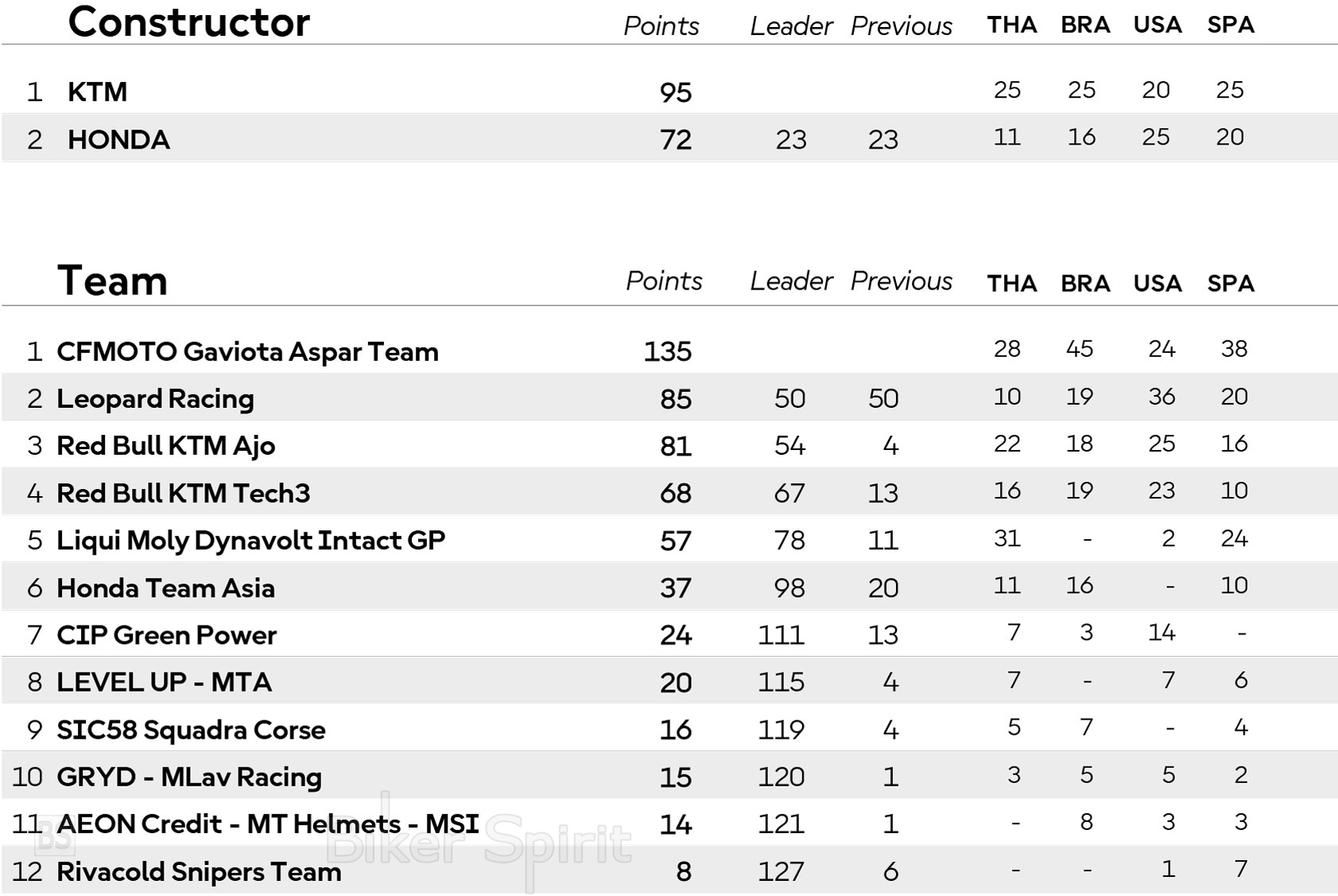
Task: Click the Team table Previous column header
Action: point(901,281)
